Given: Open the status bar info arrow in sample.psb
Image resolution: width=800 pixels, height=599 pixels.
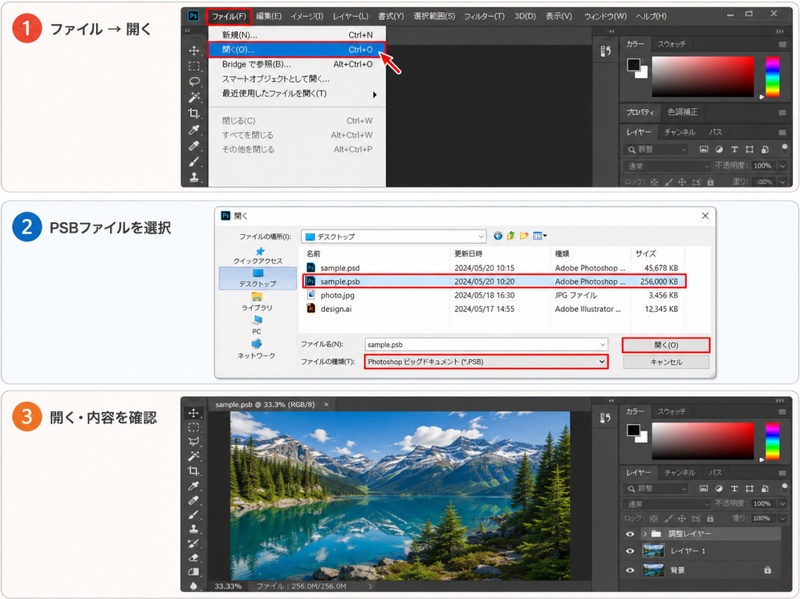Looking at the screenshot, I should (370, 586).
